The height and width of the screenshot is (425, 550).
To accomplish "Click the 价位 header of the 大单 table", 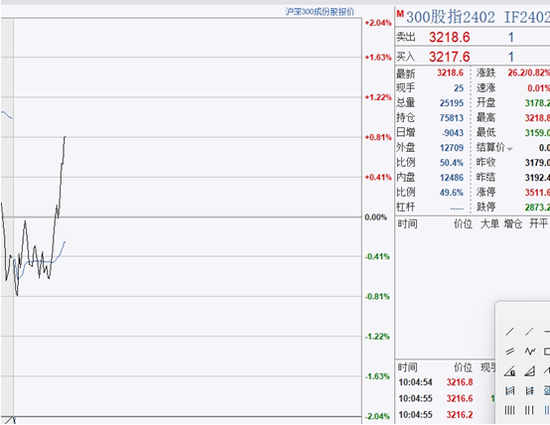I will click(x=463, y=223).
